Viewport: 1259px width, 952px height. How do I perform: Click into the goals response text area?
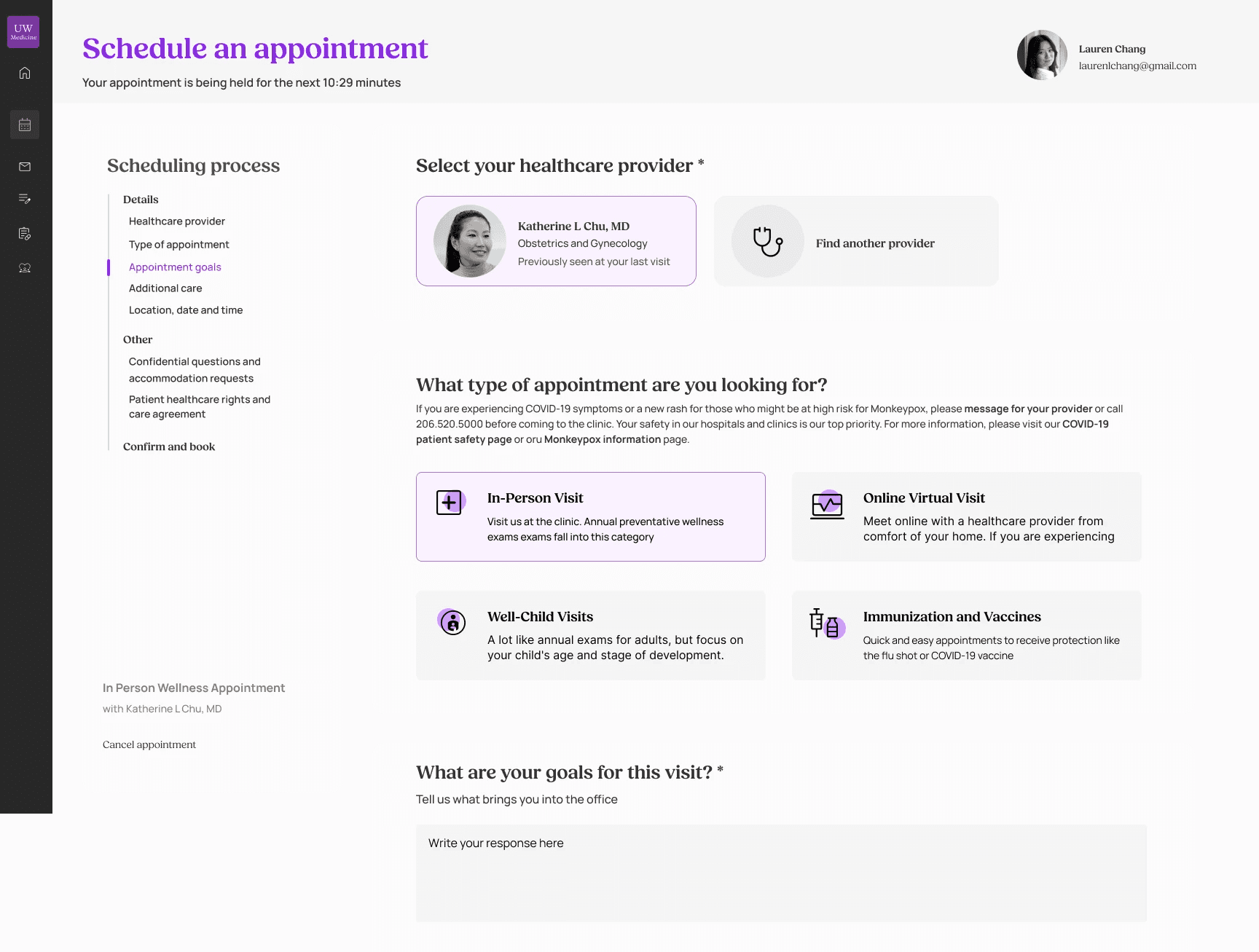[782, 873]
